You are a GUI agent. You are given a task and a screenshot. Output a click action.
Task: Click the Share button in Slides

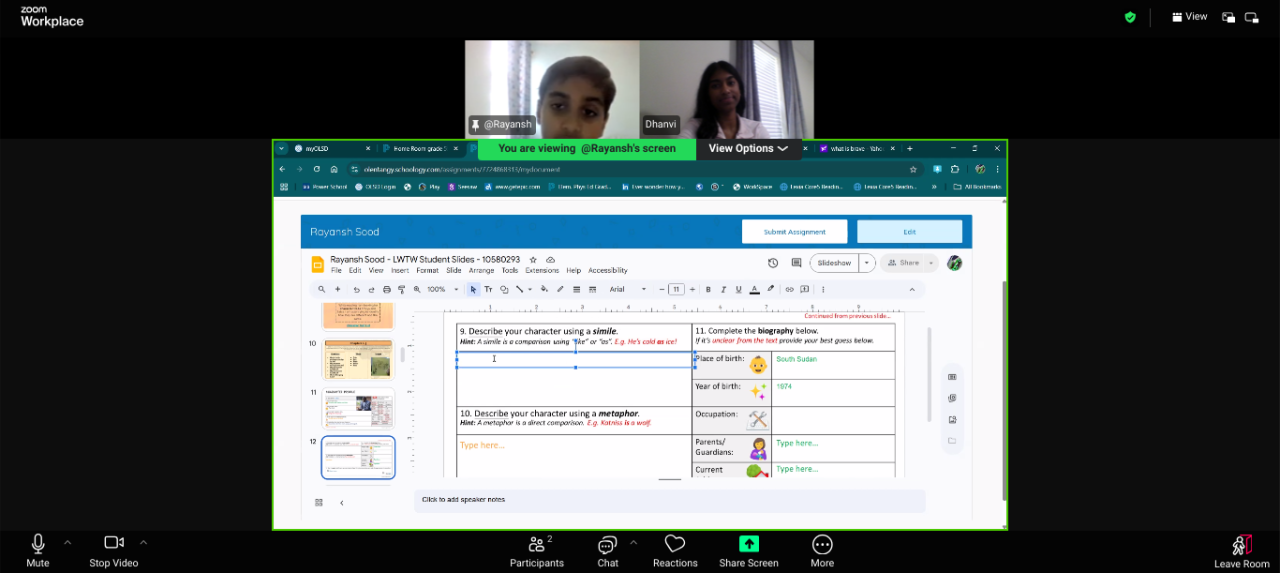pyautogui.click(x=904, y=263)
